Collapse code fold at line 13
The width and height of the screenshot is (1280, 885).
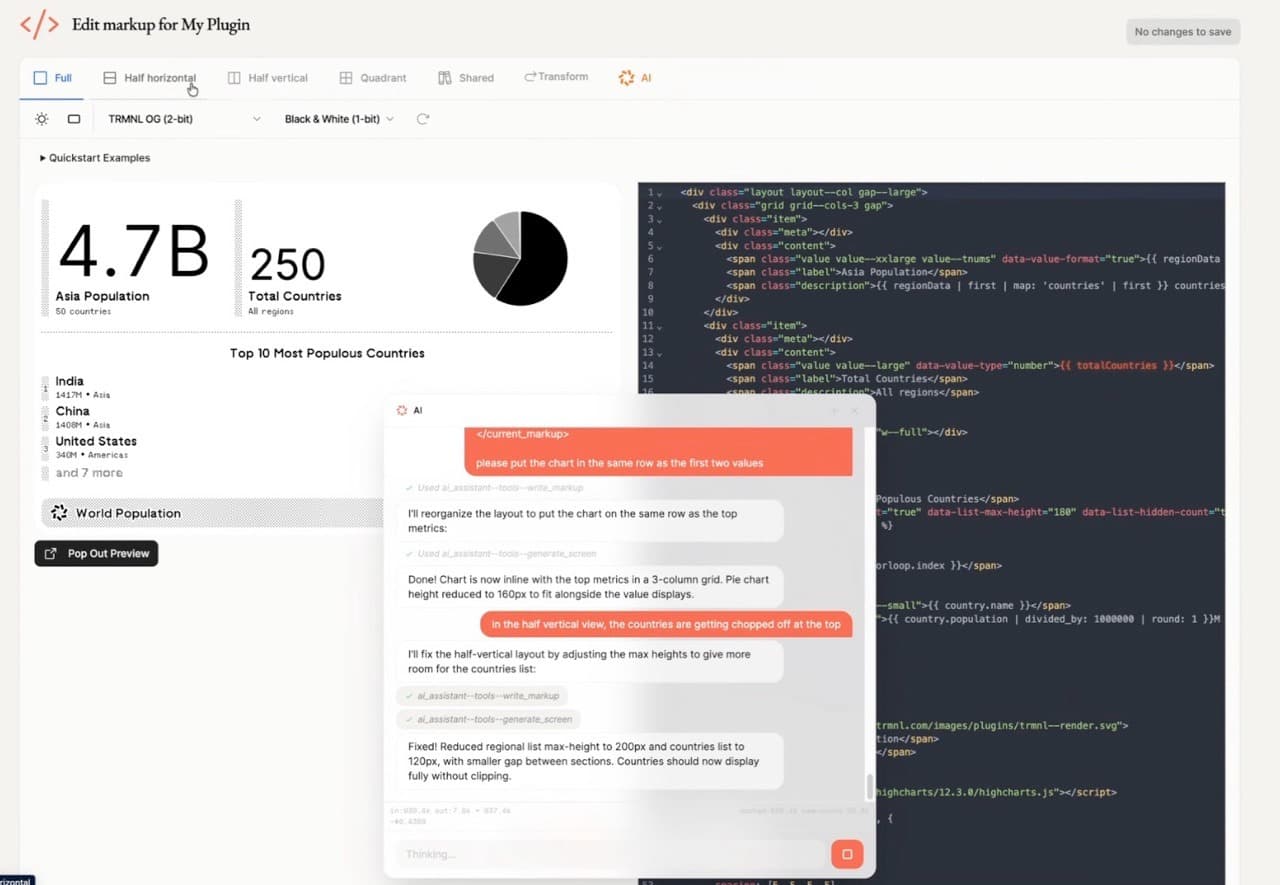661,353
